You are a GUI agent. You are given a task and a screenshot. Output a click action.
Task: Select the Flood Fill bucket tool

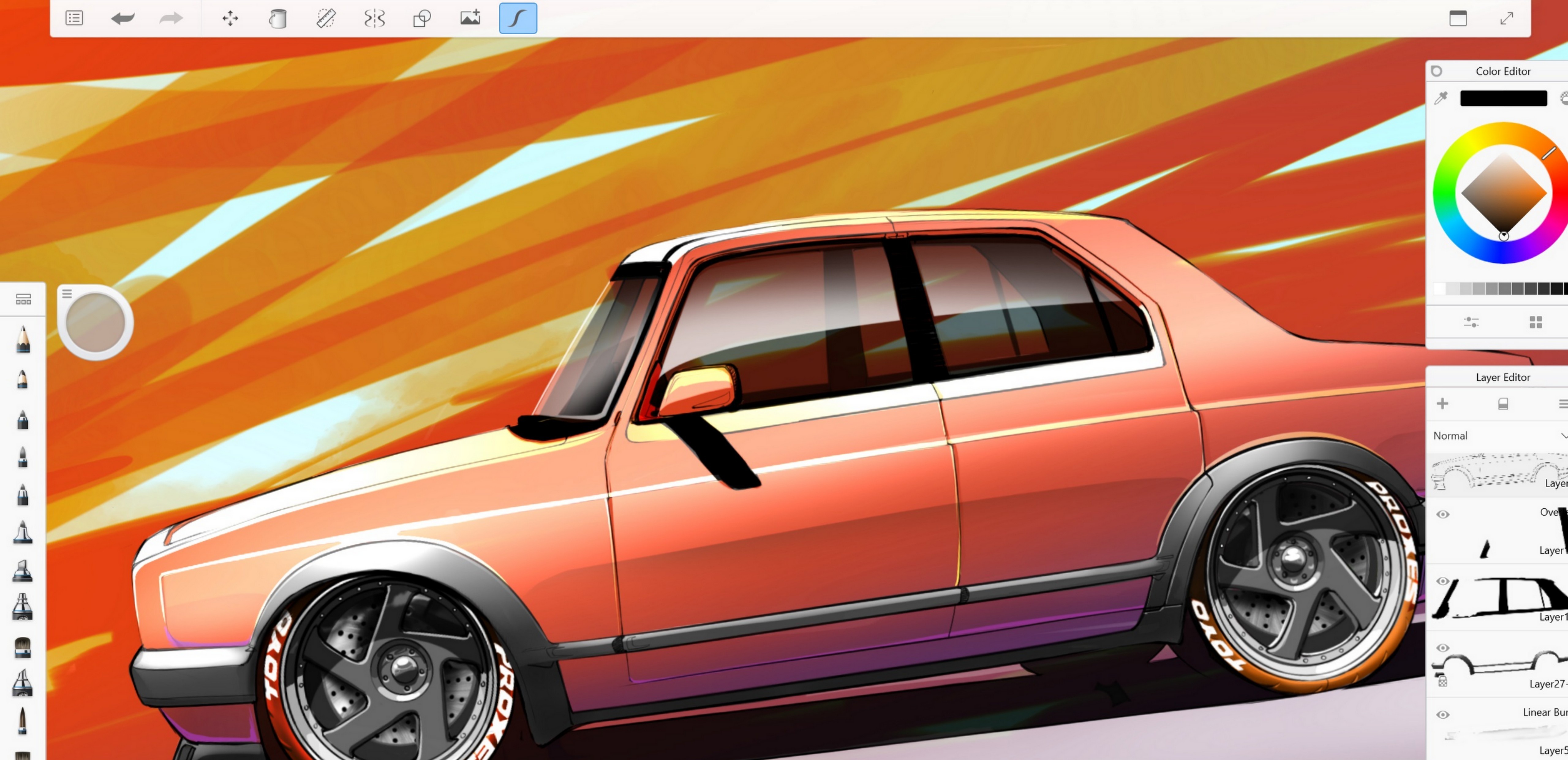(277, 18)
